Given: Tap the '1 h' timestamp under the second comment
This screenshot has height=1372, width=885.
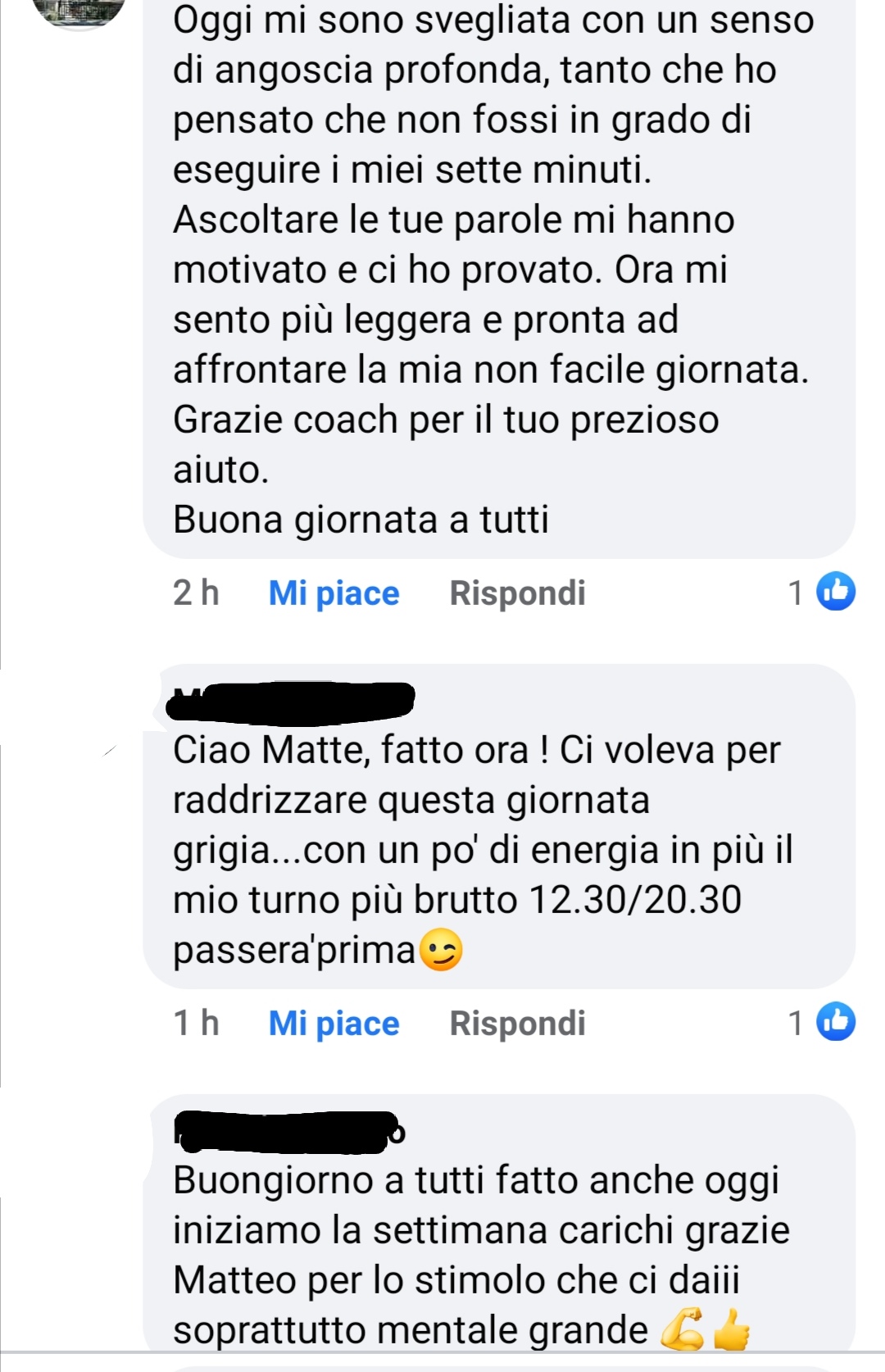Looking at the screenshot, I should point(196,1023).
